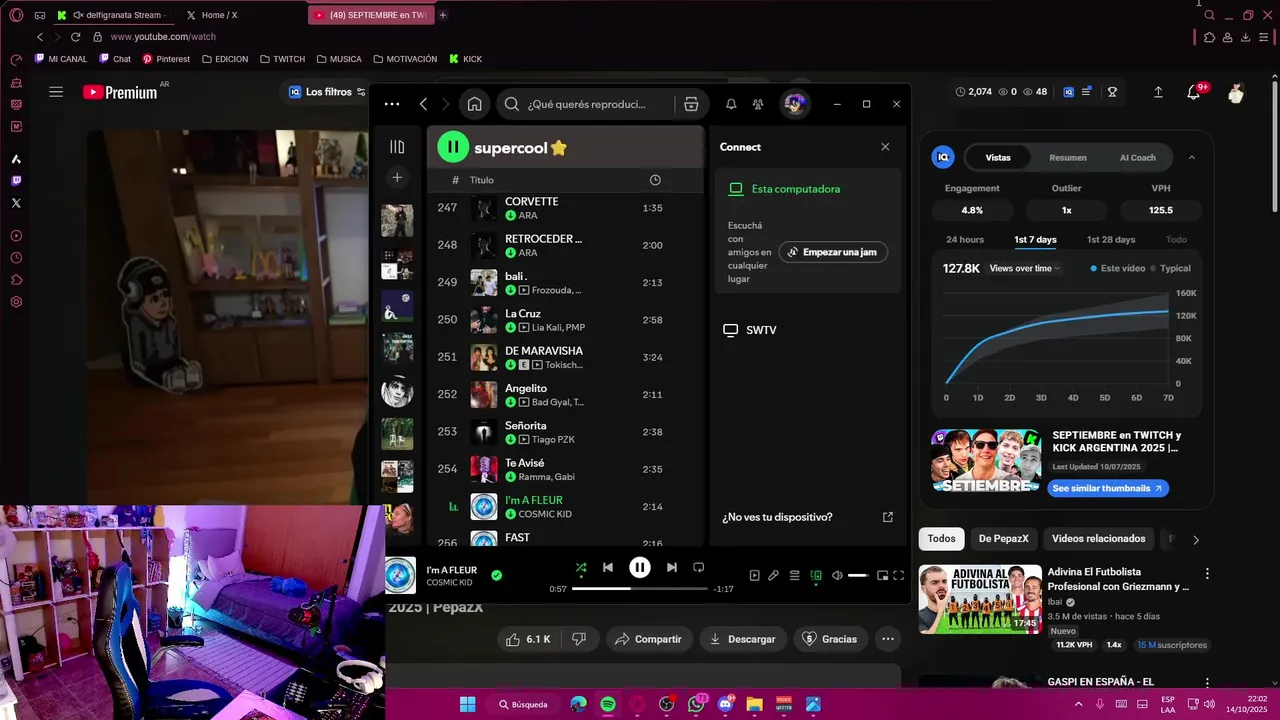Click See similar thumbnails button
1280x720 pixels.
pos(1108,488)
